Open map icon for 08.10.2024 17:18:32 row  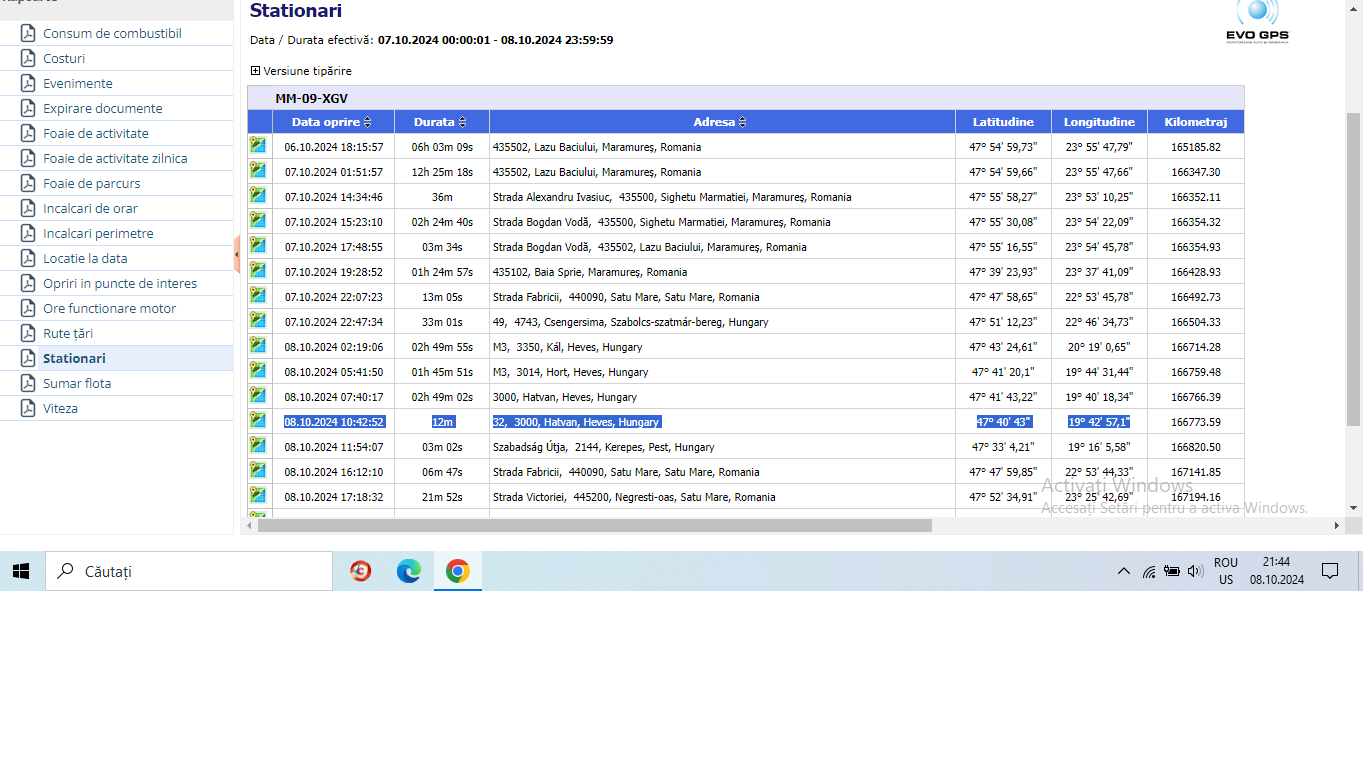point(258,495)
